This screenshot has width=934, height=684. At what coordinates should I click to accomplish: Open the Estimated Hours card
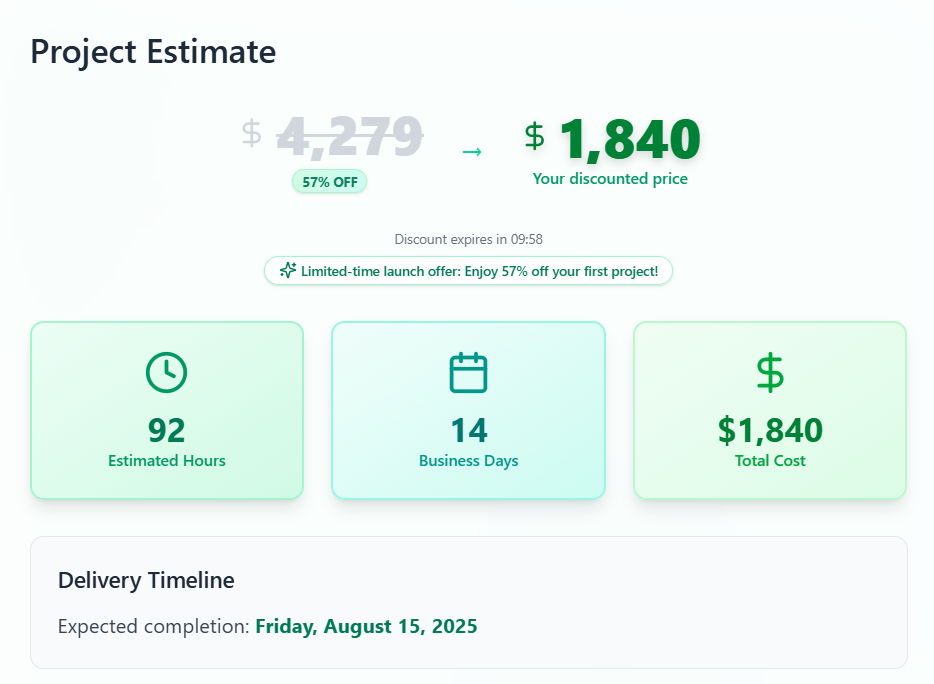point(167,411)
